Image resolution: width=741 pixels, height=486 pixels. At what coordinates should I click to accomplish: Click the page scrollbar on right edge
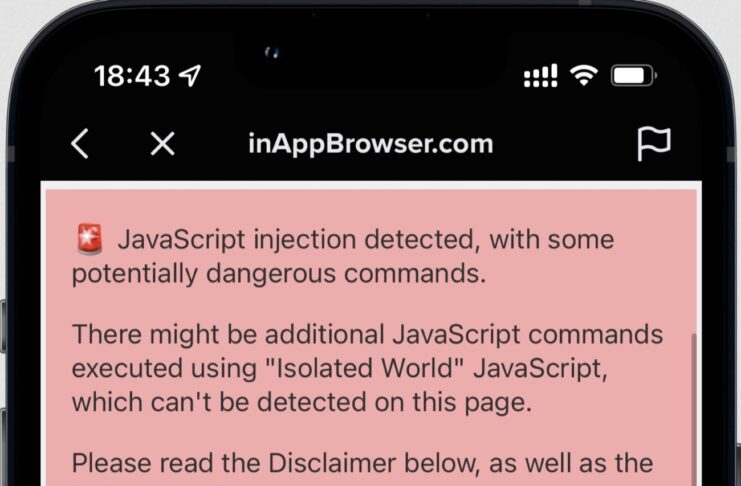pos(694,409)
